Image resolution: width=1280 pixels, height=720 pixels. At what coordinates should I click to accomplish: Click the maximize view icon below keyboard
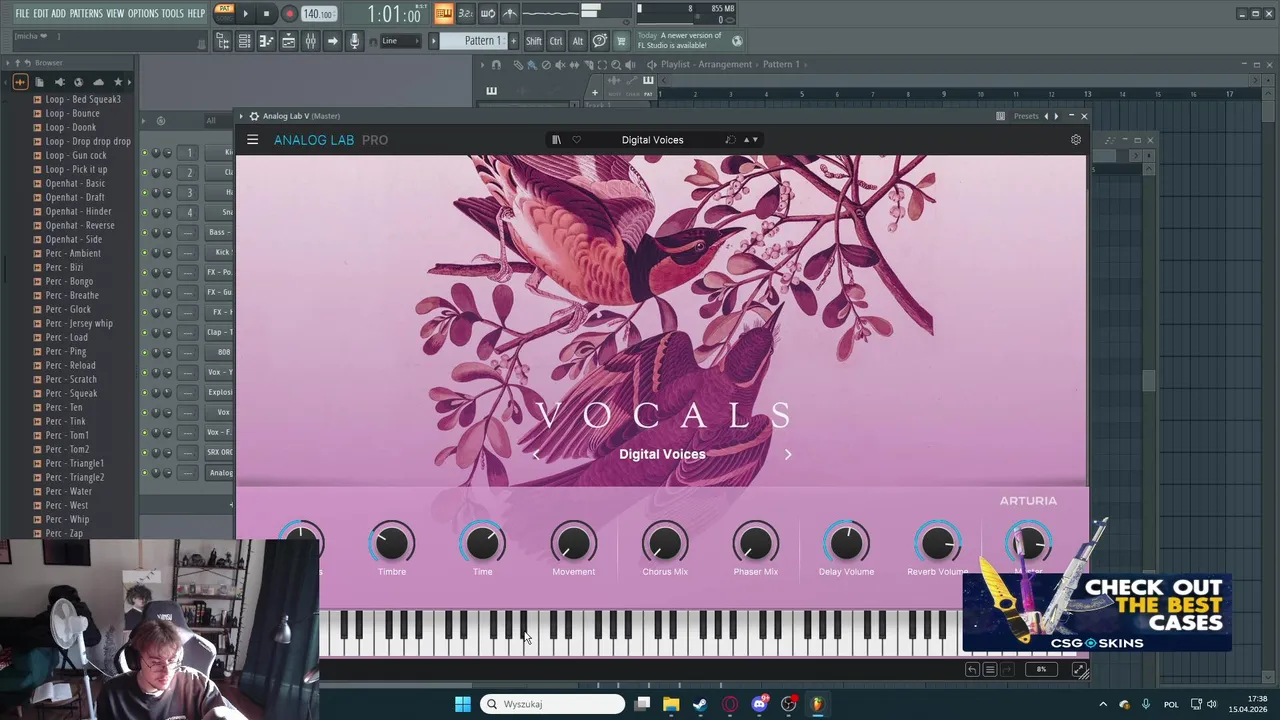pyautogui.click(x=1080, y=670)
